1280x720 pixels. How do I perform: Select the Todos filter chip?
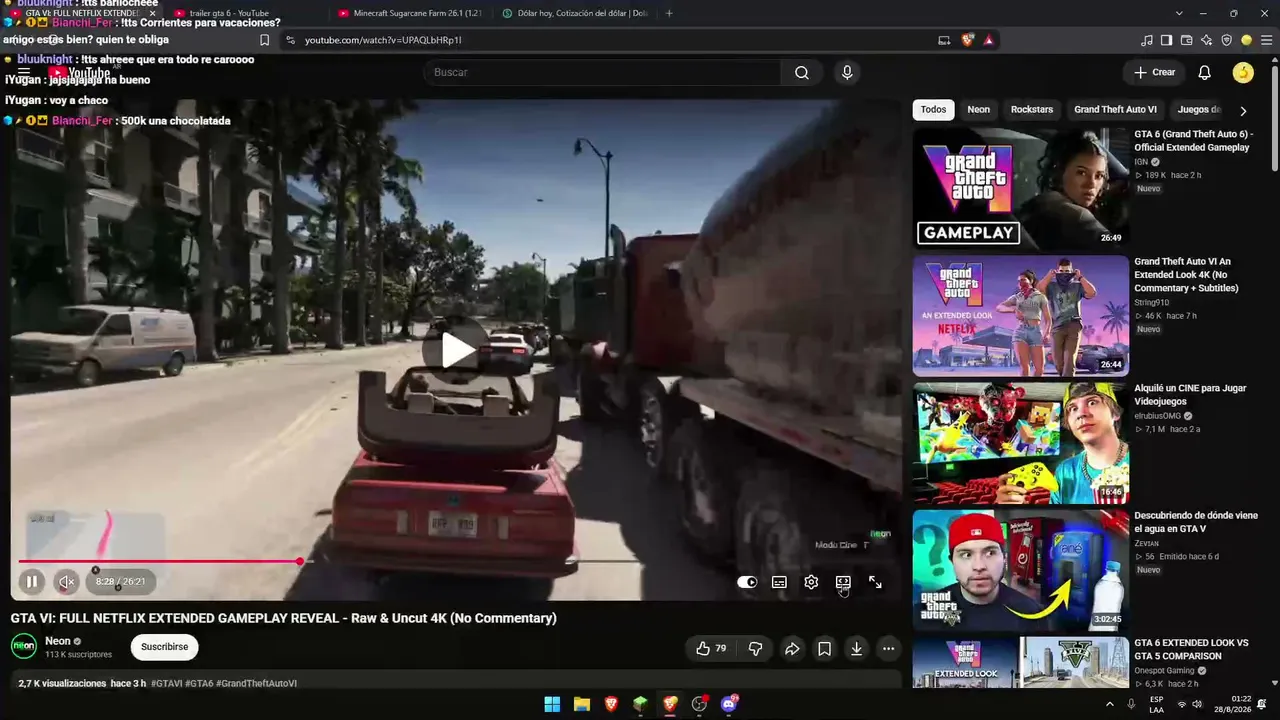933,110
